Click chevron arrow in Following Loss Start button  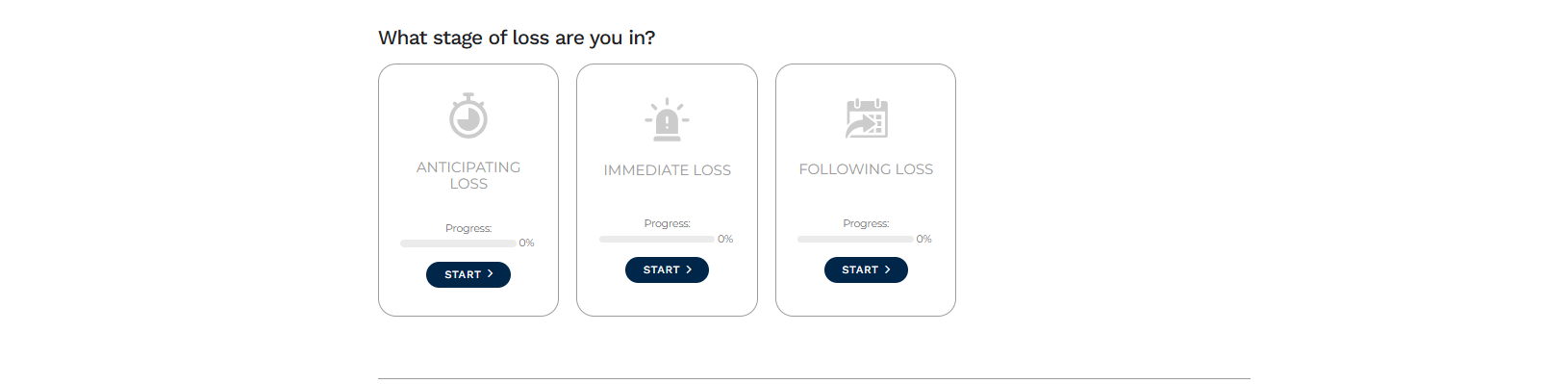coord(888,269)
